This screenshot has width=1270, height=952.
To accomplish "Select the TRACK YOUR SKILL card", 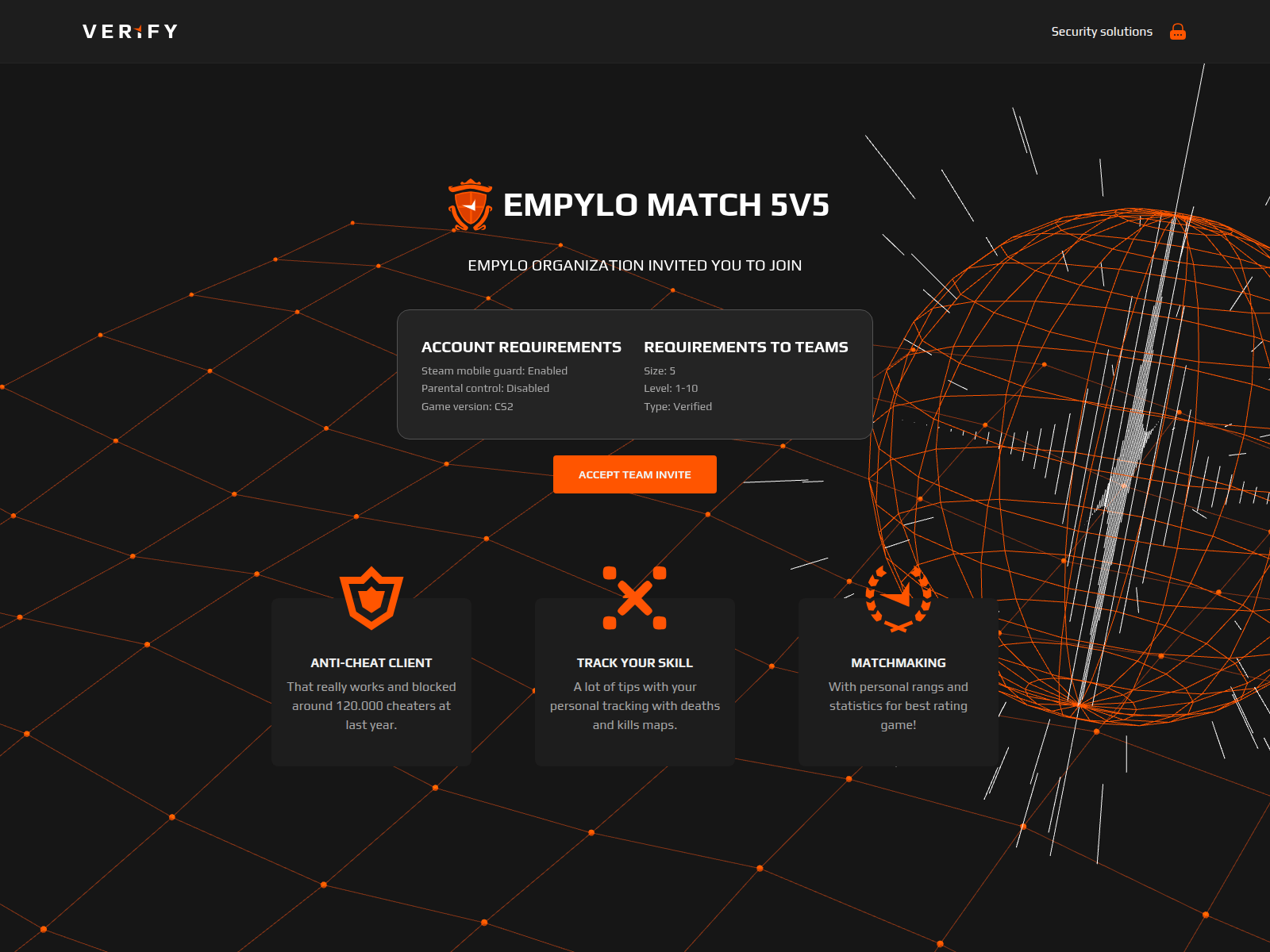I will click(635, 681).
